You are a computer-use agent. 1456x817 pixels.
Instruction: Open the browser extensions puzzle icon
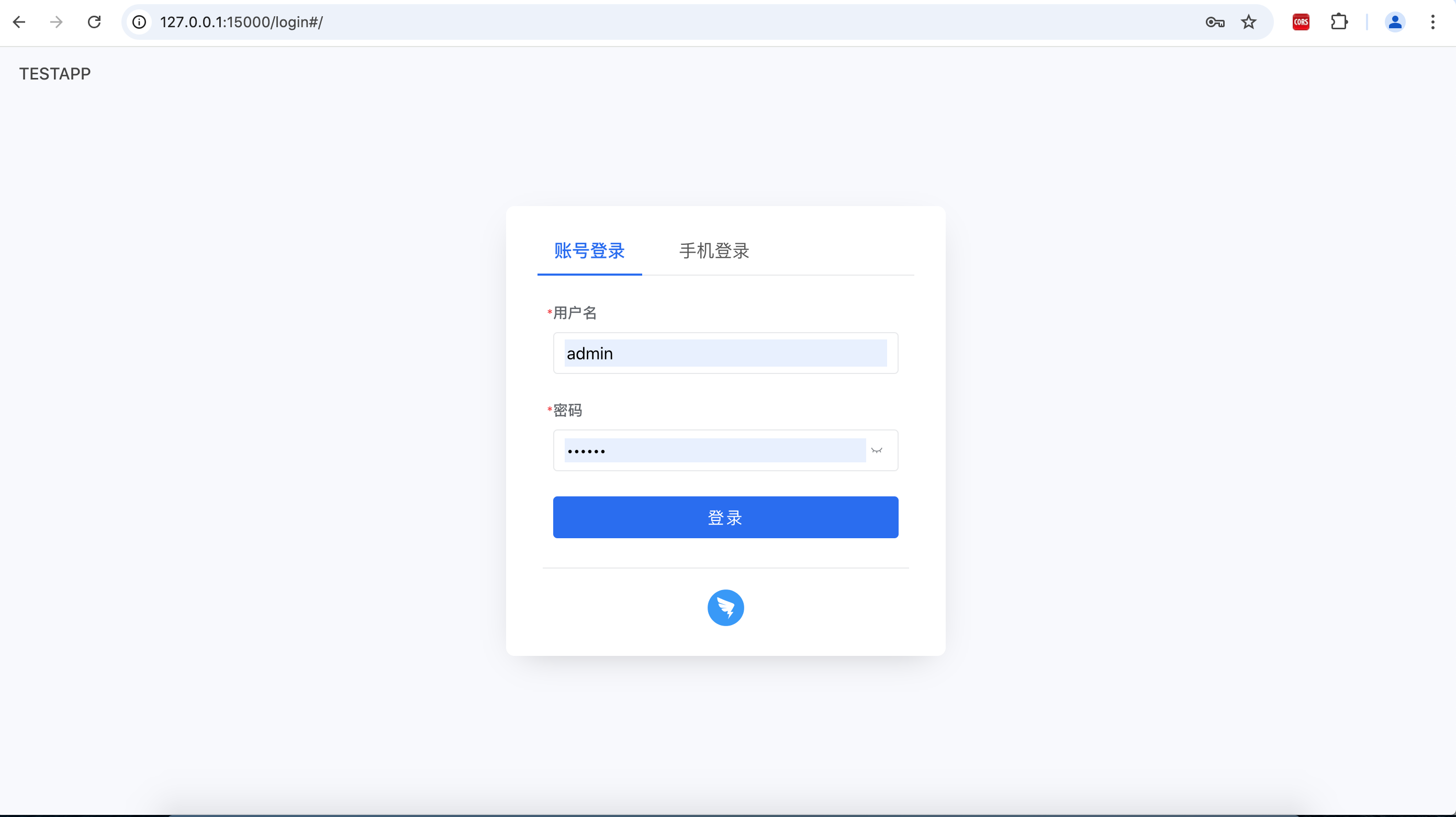1339,22
